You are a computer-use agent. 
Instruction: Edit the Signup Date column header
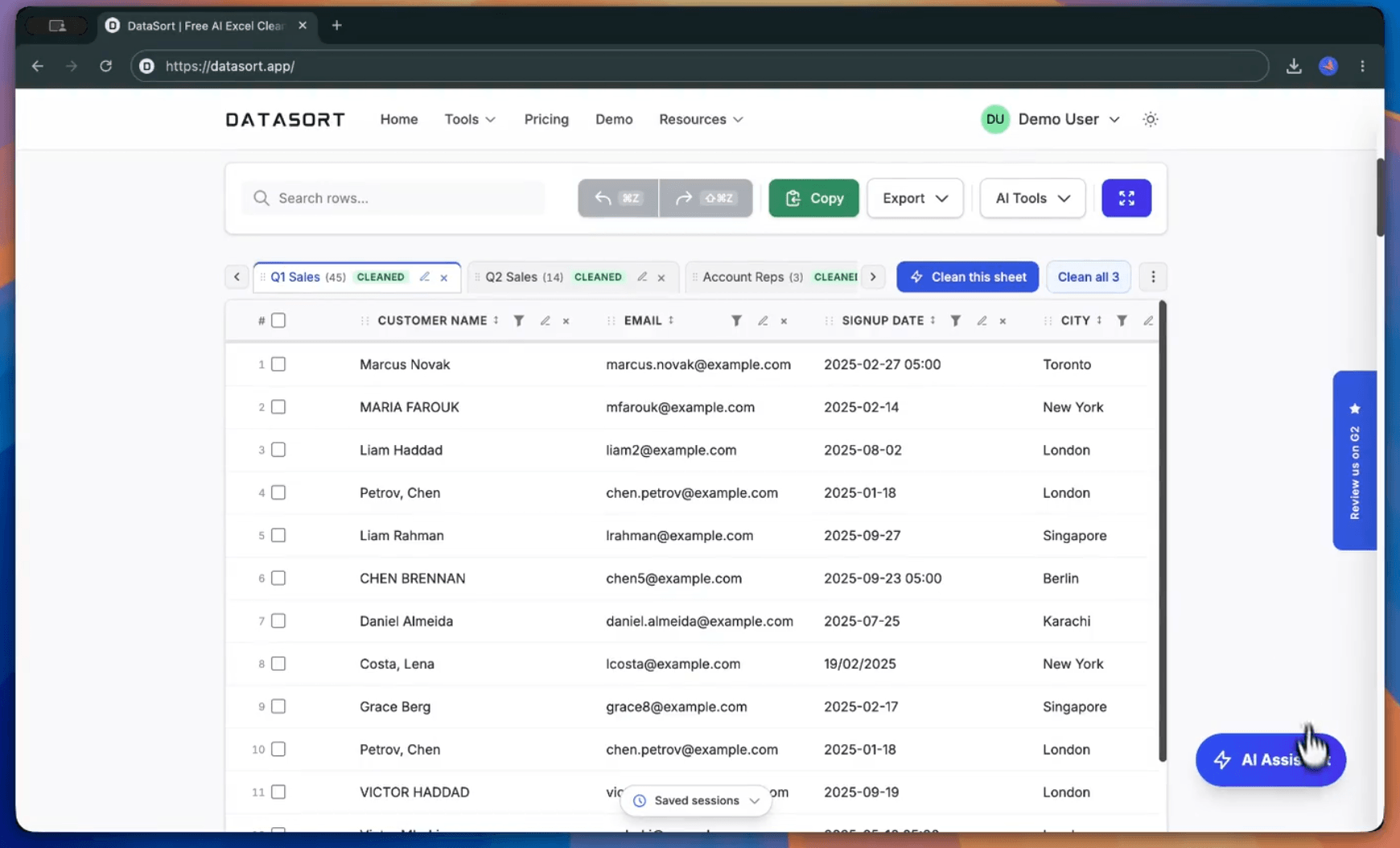pos(982,320)
